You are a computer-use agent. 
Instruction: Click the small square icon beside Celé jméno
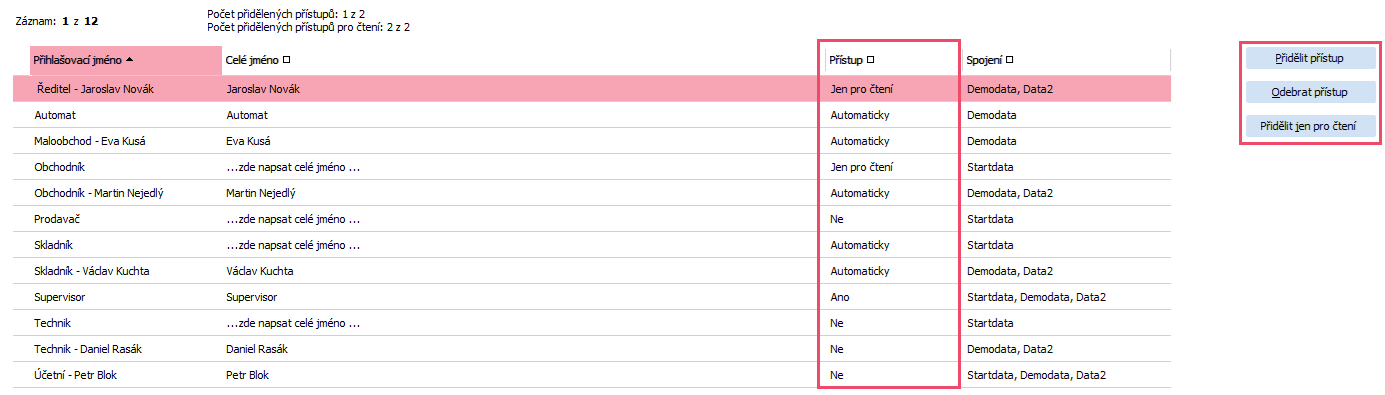coord(287,60)
